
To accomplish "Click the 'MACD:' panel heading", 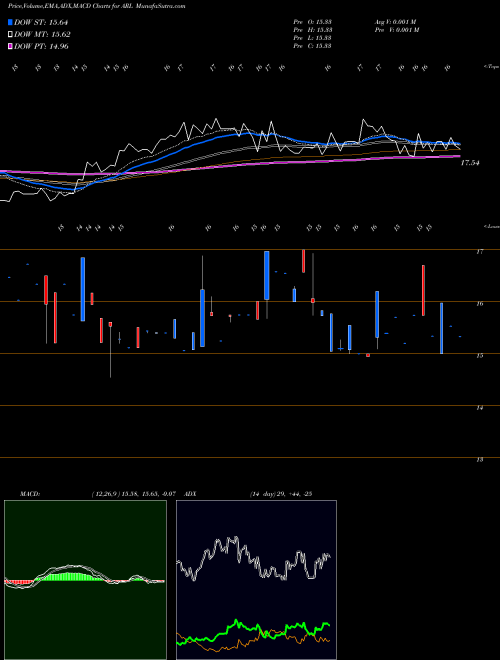I will (x=30, y=494).
